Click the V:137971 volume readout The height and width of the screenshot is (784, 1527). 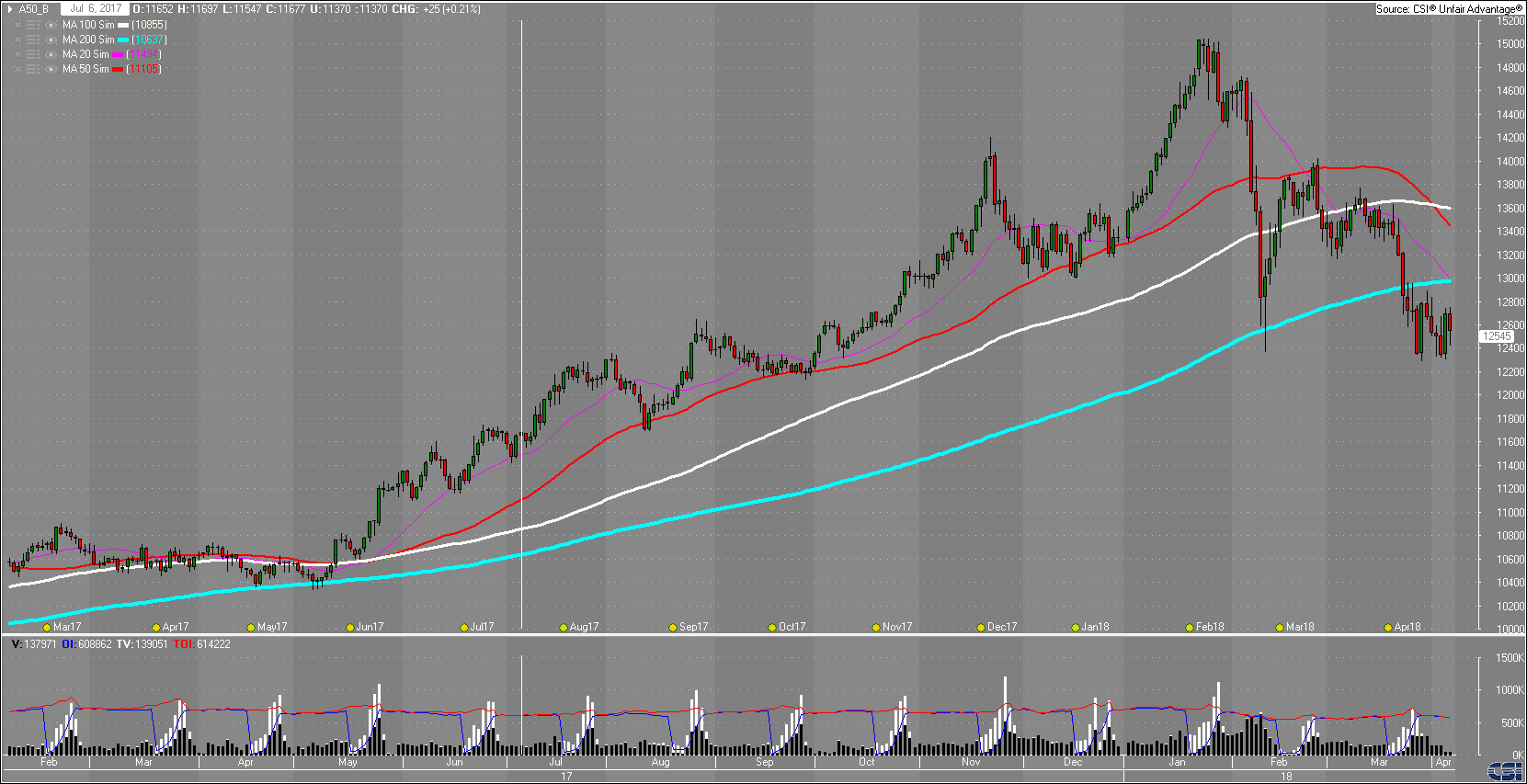point(33,644)
